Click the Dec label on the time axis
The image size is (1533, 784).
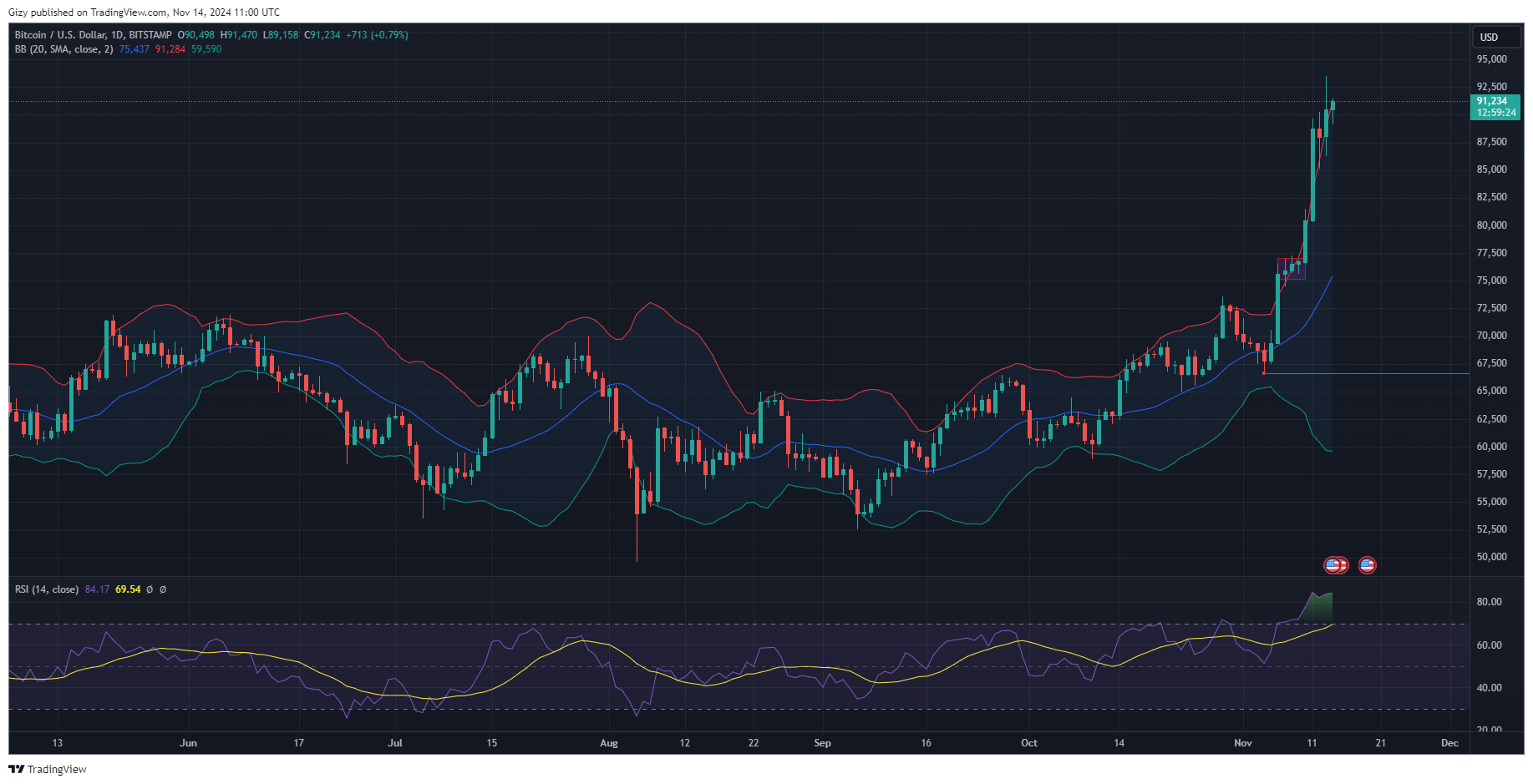pyautogui.click(x=1450, y=743)
